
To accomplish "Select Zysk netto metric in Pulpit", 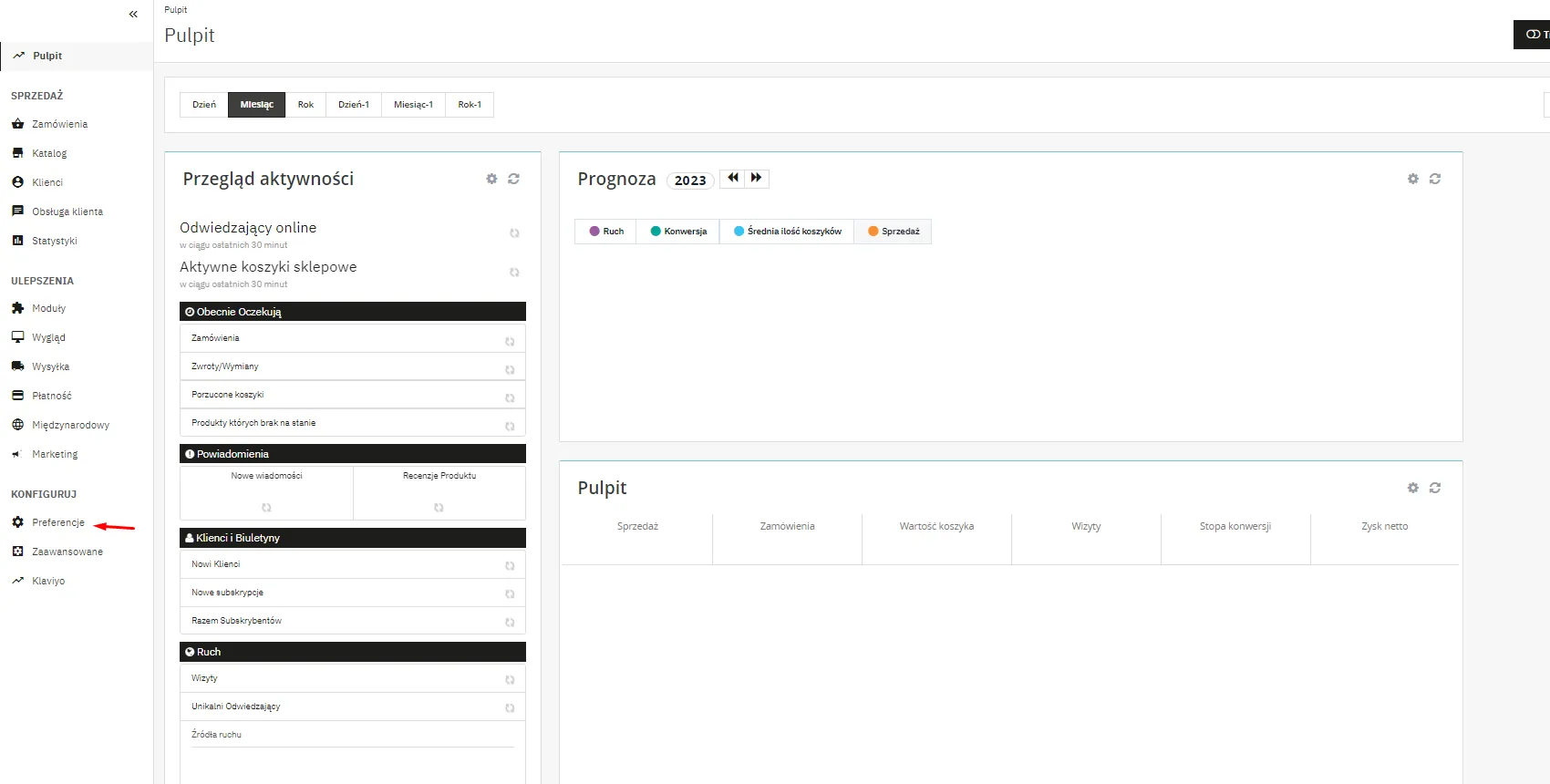I will tap(1384, 527).
